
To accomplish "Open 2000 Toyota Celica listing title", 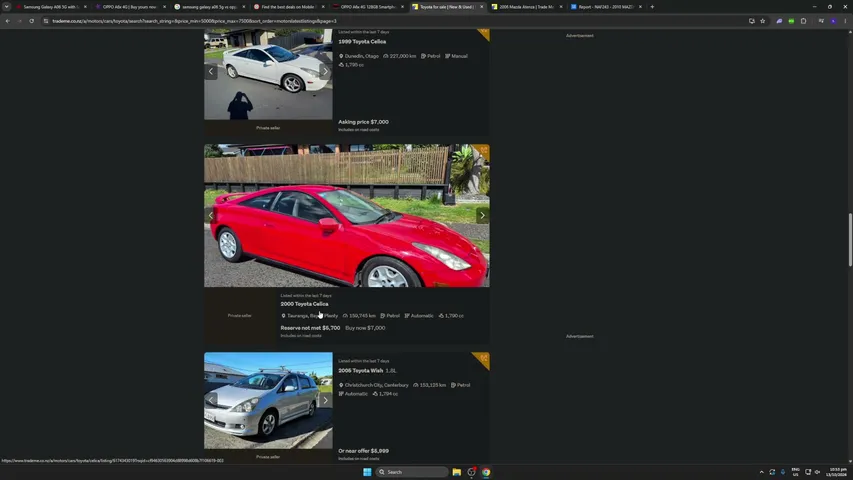I will point(304,304).
